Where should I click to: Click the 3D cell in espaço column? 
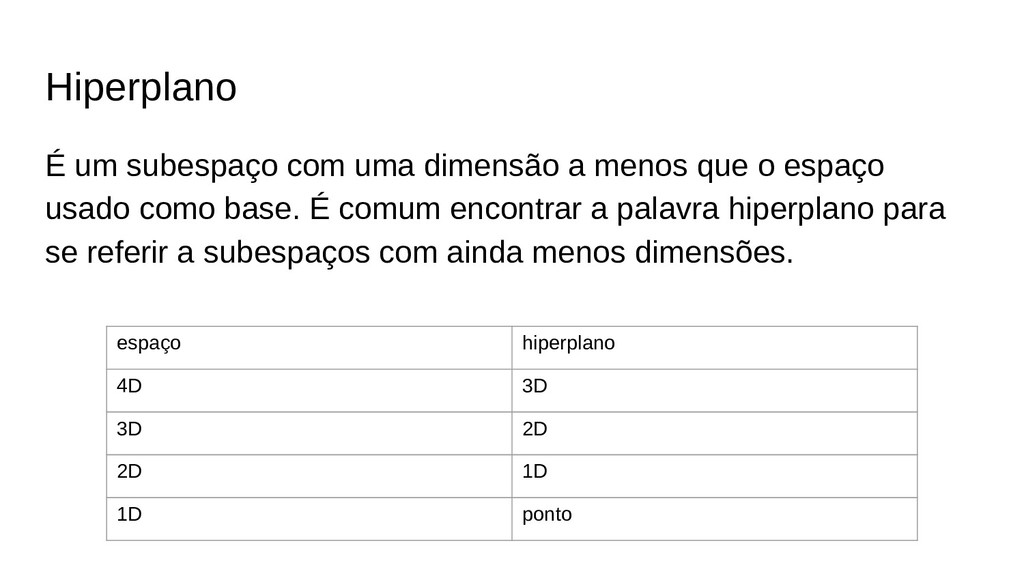pyautogui.click(x=309, y=433)
